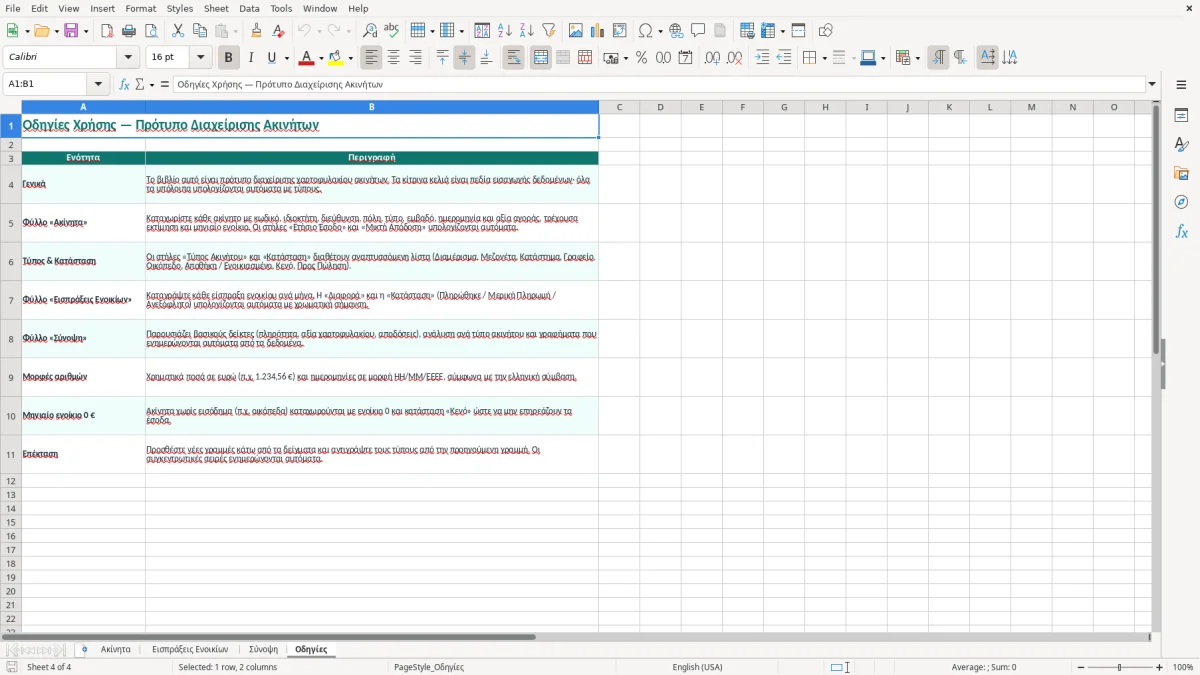Switch to the Ακίνητα sheet tab

pyautogui.click(x=116, y=649)
